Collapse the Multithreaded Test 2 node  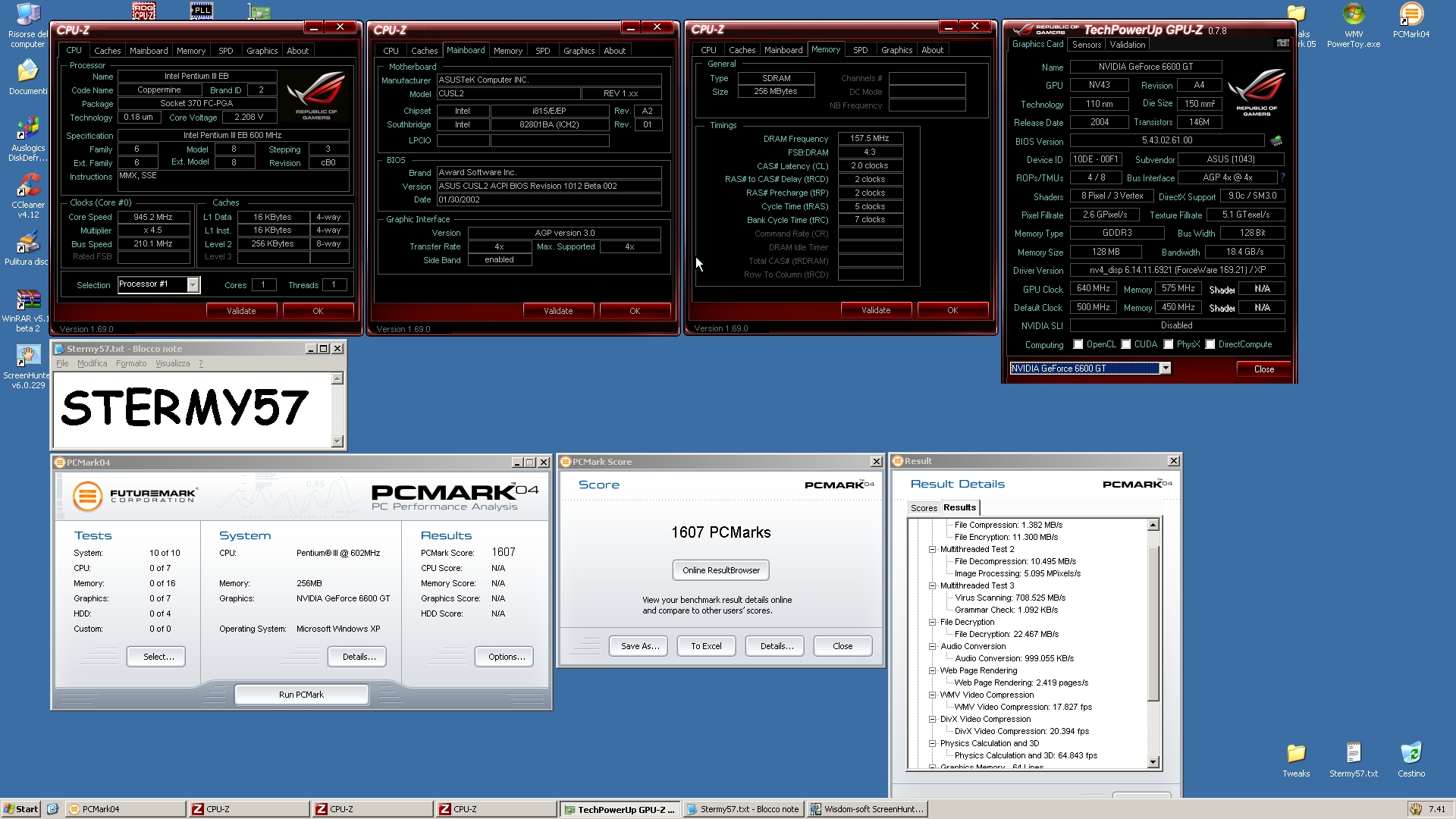[933, 549]
